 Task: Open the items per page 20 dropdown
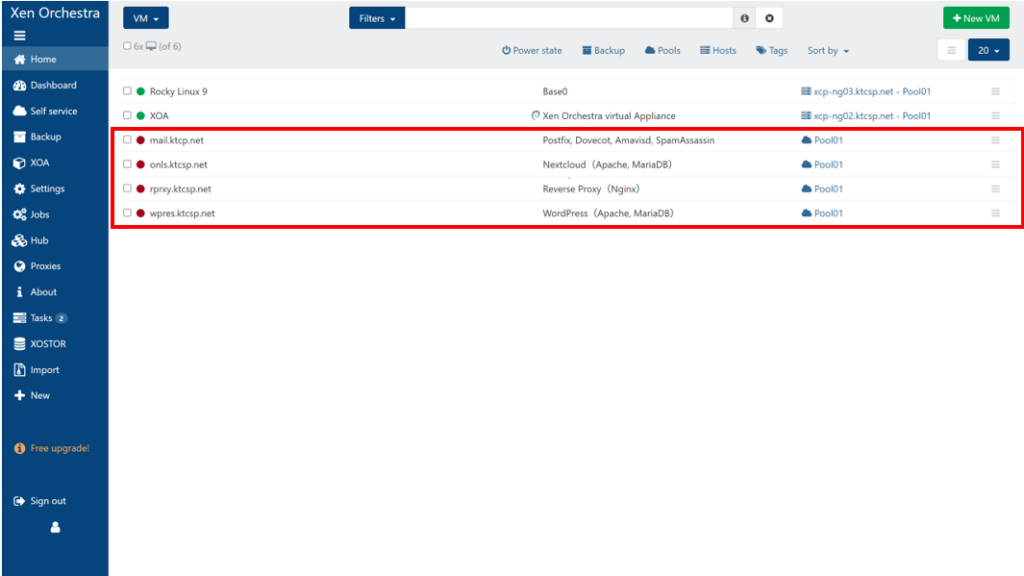click(989, 50)
